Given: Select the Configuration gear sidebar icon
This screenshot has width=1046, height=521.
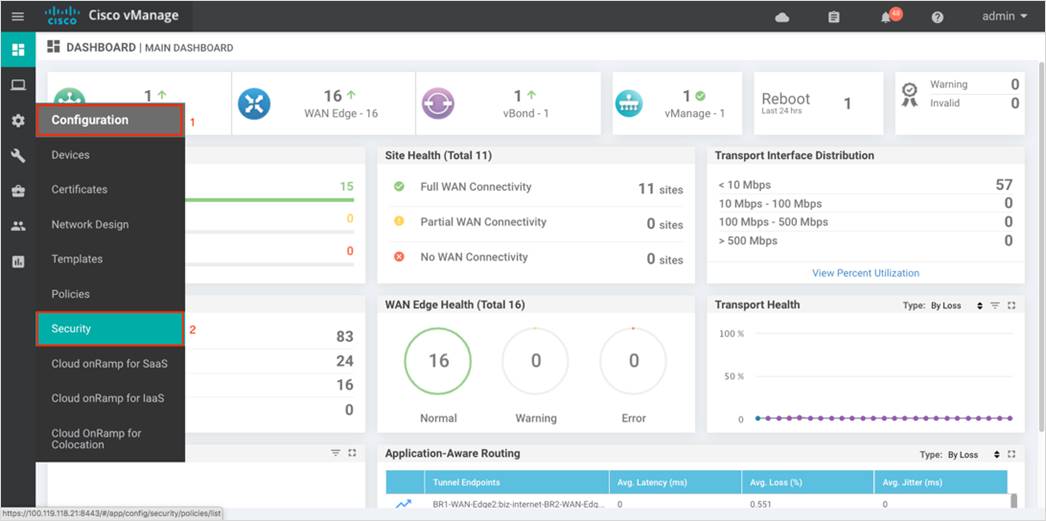Looking at the screenshot, I should pos(18,120).
